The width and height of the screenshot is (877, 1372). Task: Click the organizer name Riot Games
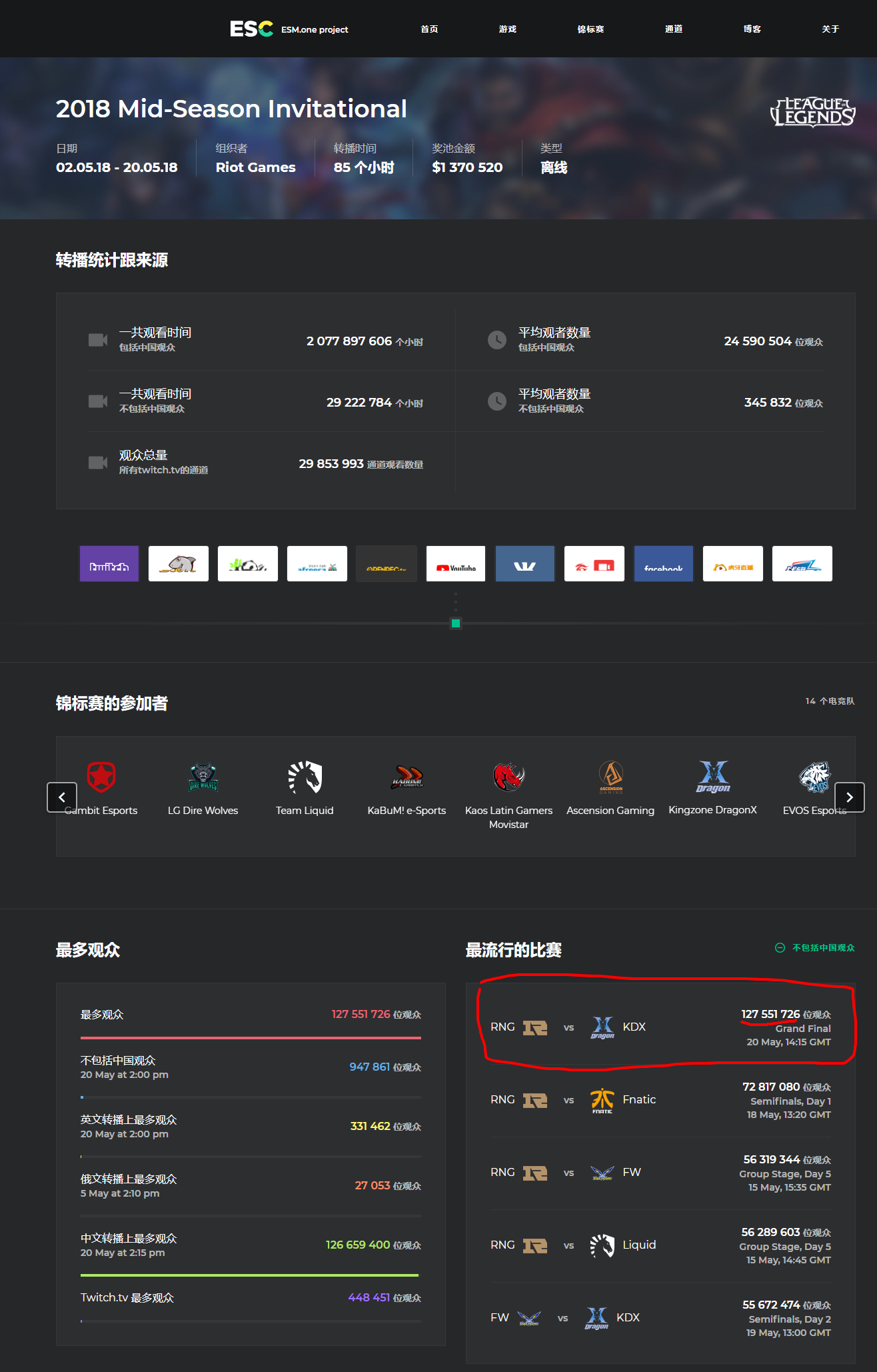coord(255,167)
